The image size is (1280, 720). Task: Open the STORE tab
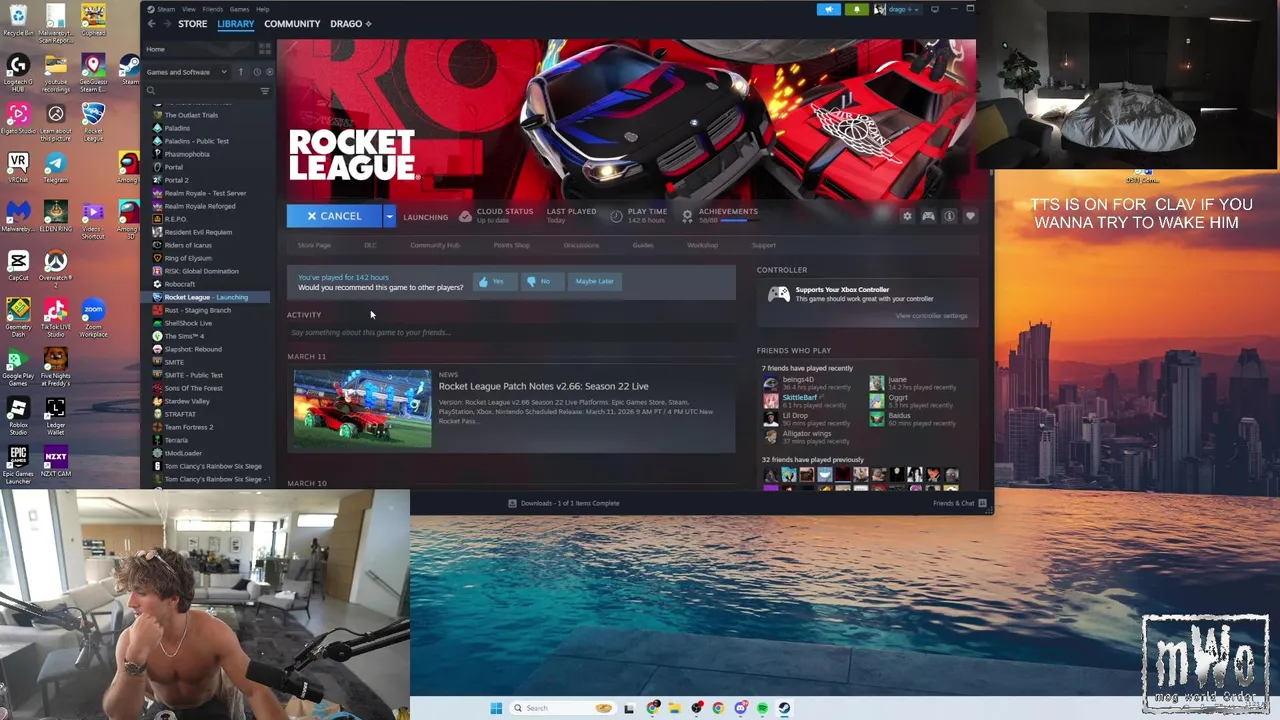(192, 24)
